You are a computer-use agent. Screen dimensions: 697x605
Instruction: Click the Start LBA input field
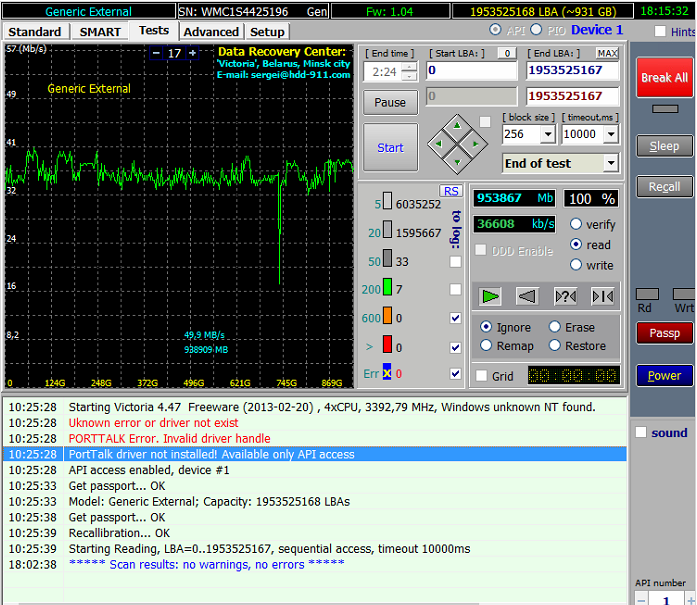(x=471, y=71)
